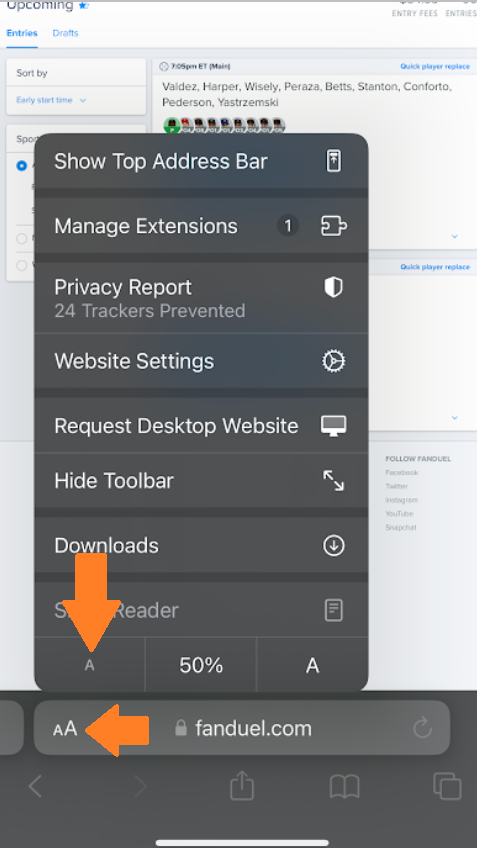
Task: Open Website Settings from the menu
Action: pyautogui.click(x=201, y=361)
